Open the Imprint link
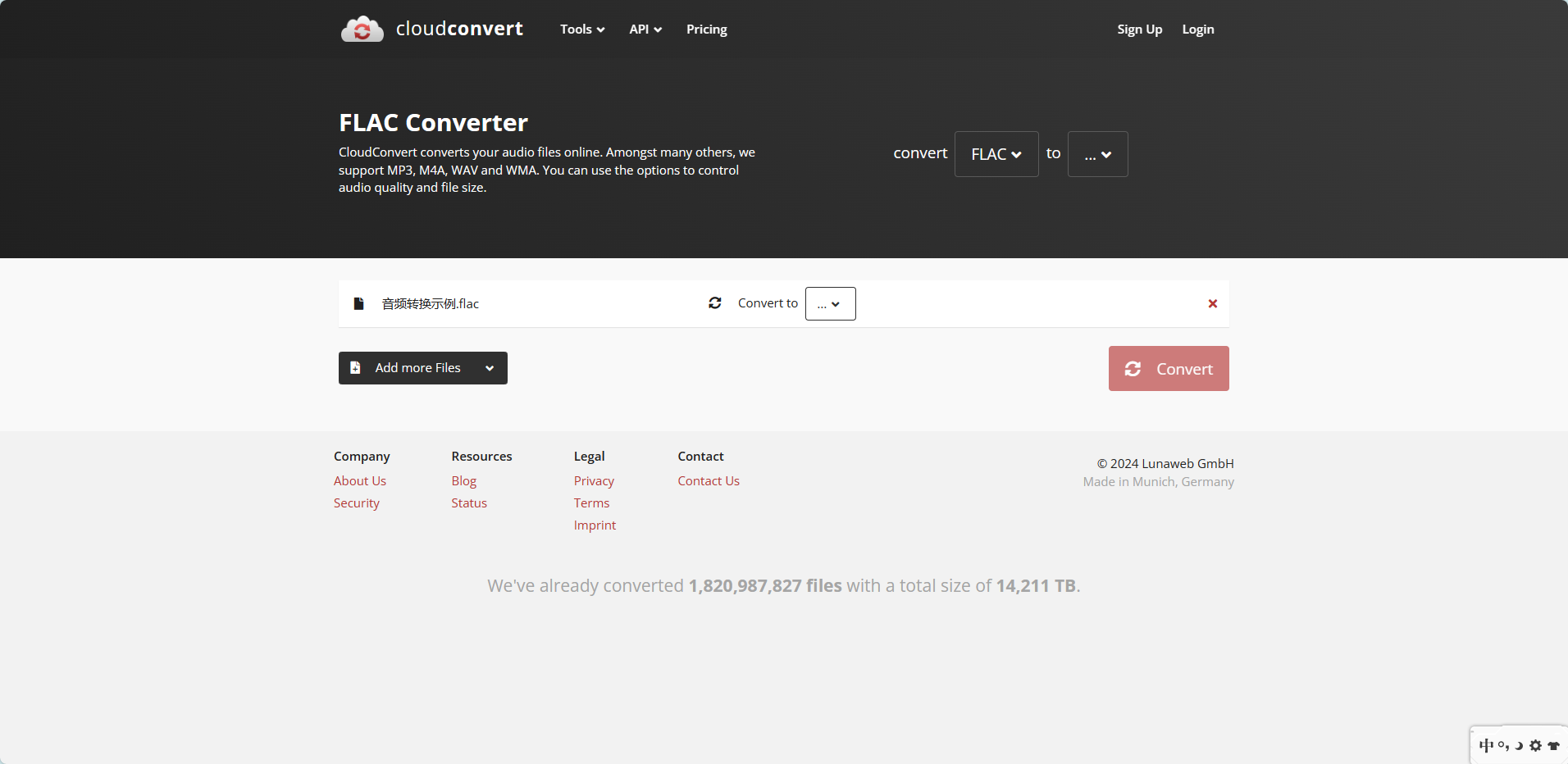1568x764 pixels. [x=595, y=525]
